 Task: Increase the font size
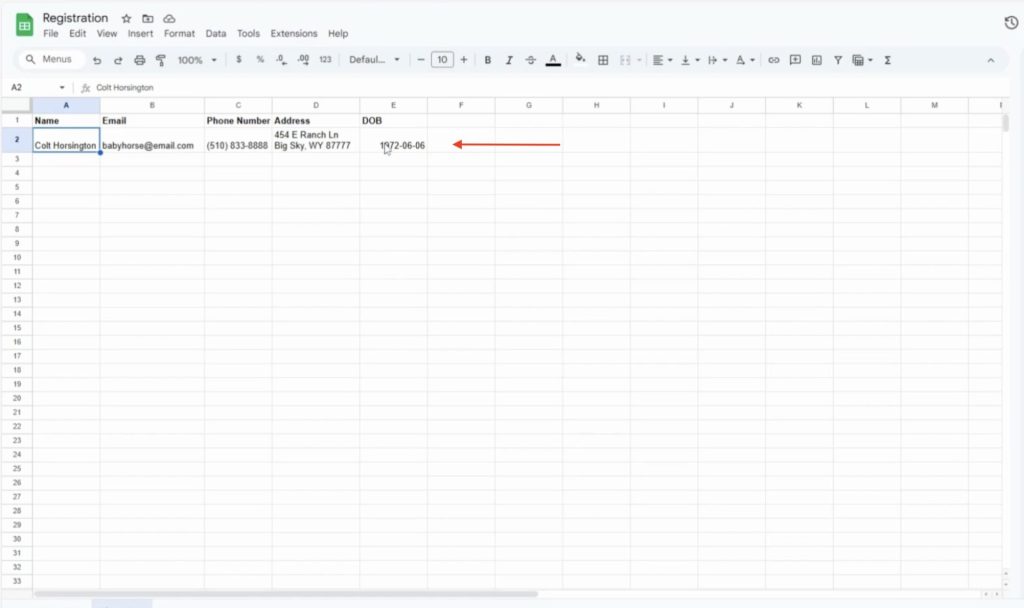click(464, 59)
